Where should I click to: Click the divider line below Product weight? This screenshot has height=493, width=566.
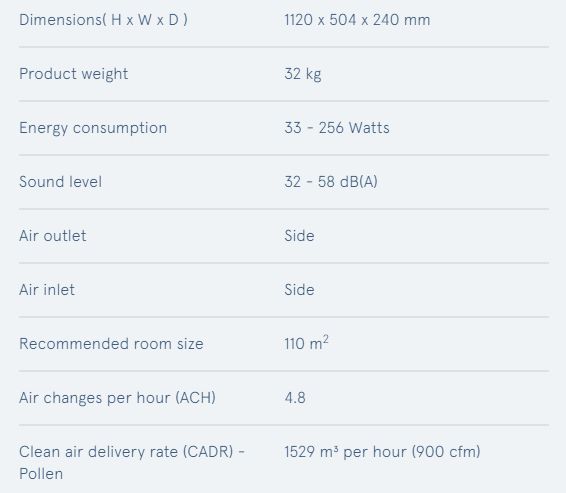point(284,101)
